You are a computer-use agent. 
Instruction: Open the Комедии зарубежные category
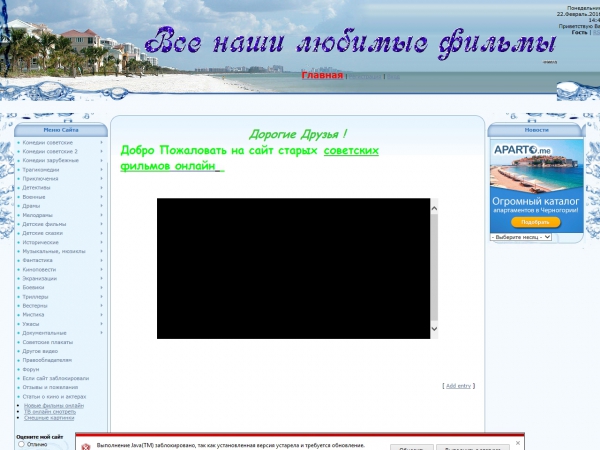[x=51, y=160]
